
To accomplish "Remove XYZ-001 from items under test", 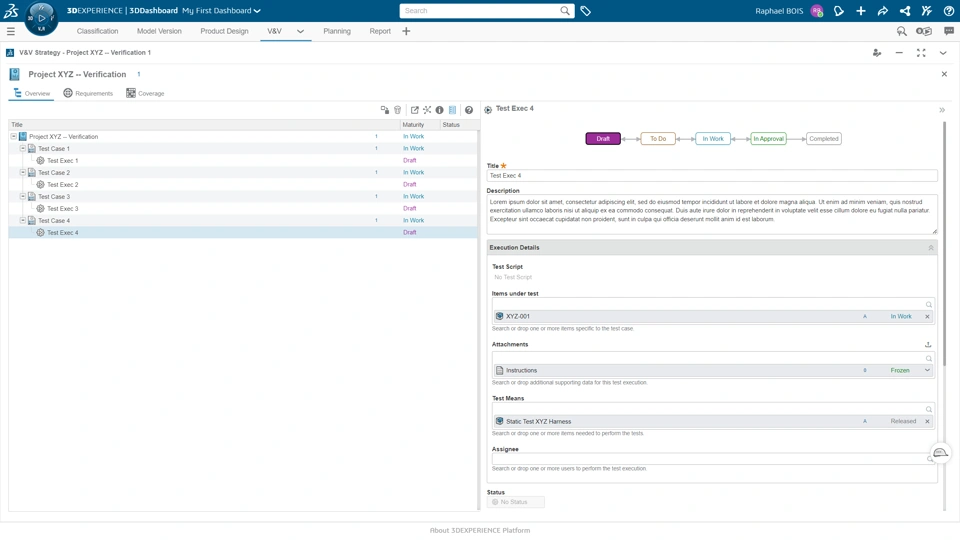I will [927, 317].
